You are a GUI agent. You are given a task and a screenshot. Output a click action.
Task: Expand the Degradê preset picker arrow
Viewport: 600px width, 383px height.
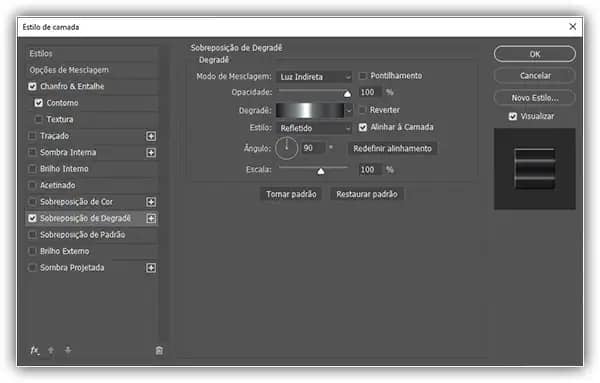click(x=349, y=111)
